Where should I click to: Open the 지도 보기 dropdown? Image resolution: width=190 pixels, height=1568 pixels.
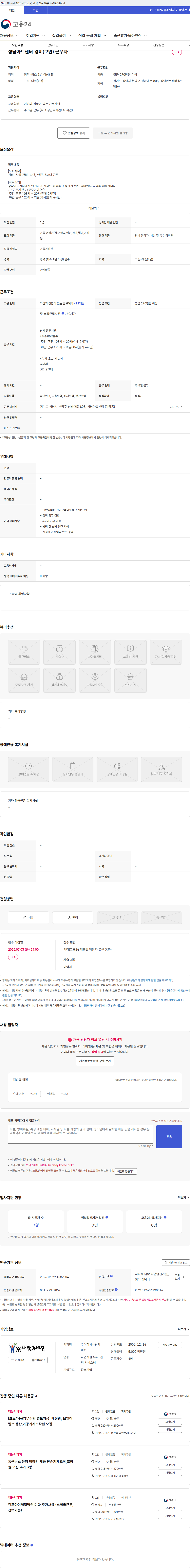click(177, 407)
